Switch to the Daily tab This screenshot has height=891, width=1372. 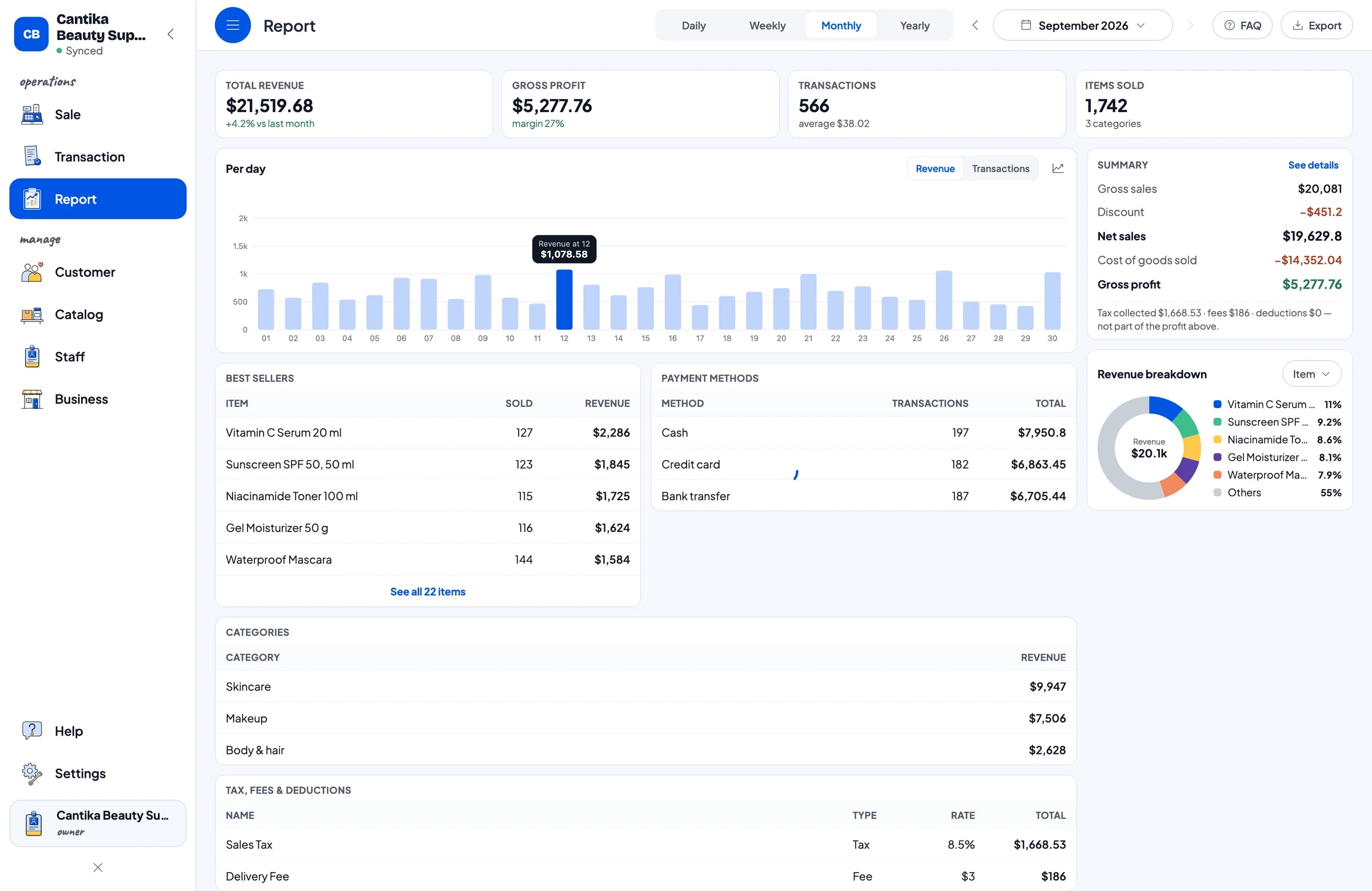(x=693, y=25)
